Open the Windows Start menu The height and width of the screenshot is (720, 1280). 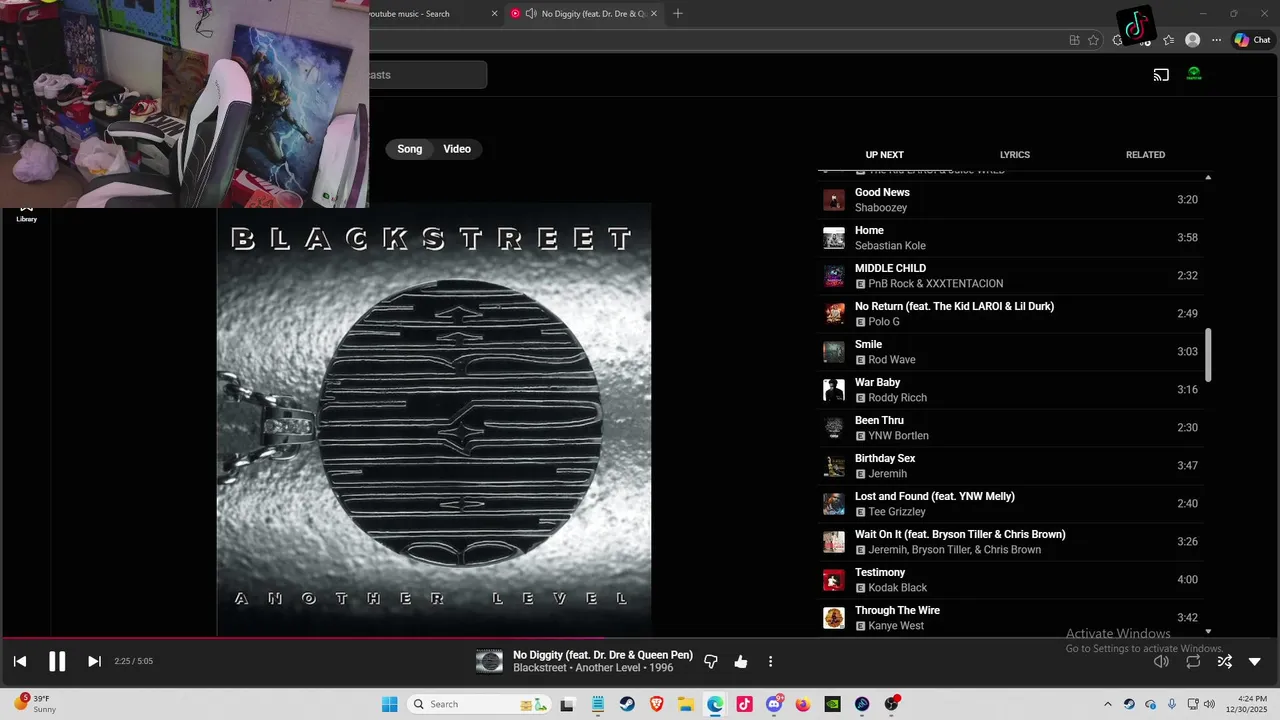389,704
